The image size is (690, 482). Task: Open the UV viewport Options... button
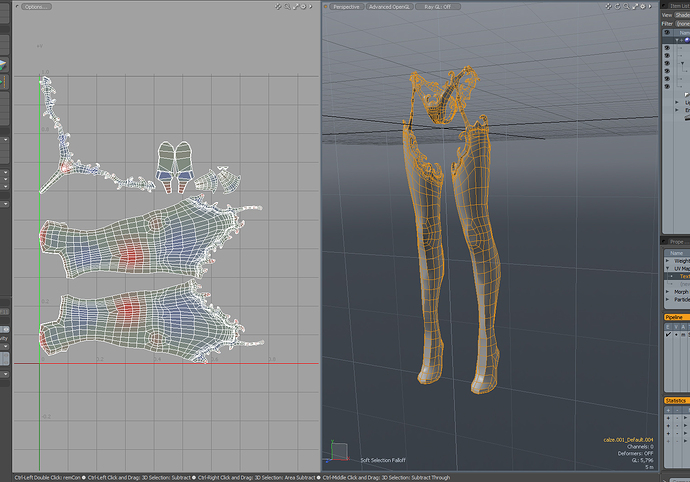pyautogui.click(x=36, y=7)
